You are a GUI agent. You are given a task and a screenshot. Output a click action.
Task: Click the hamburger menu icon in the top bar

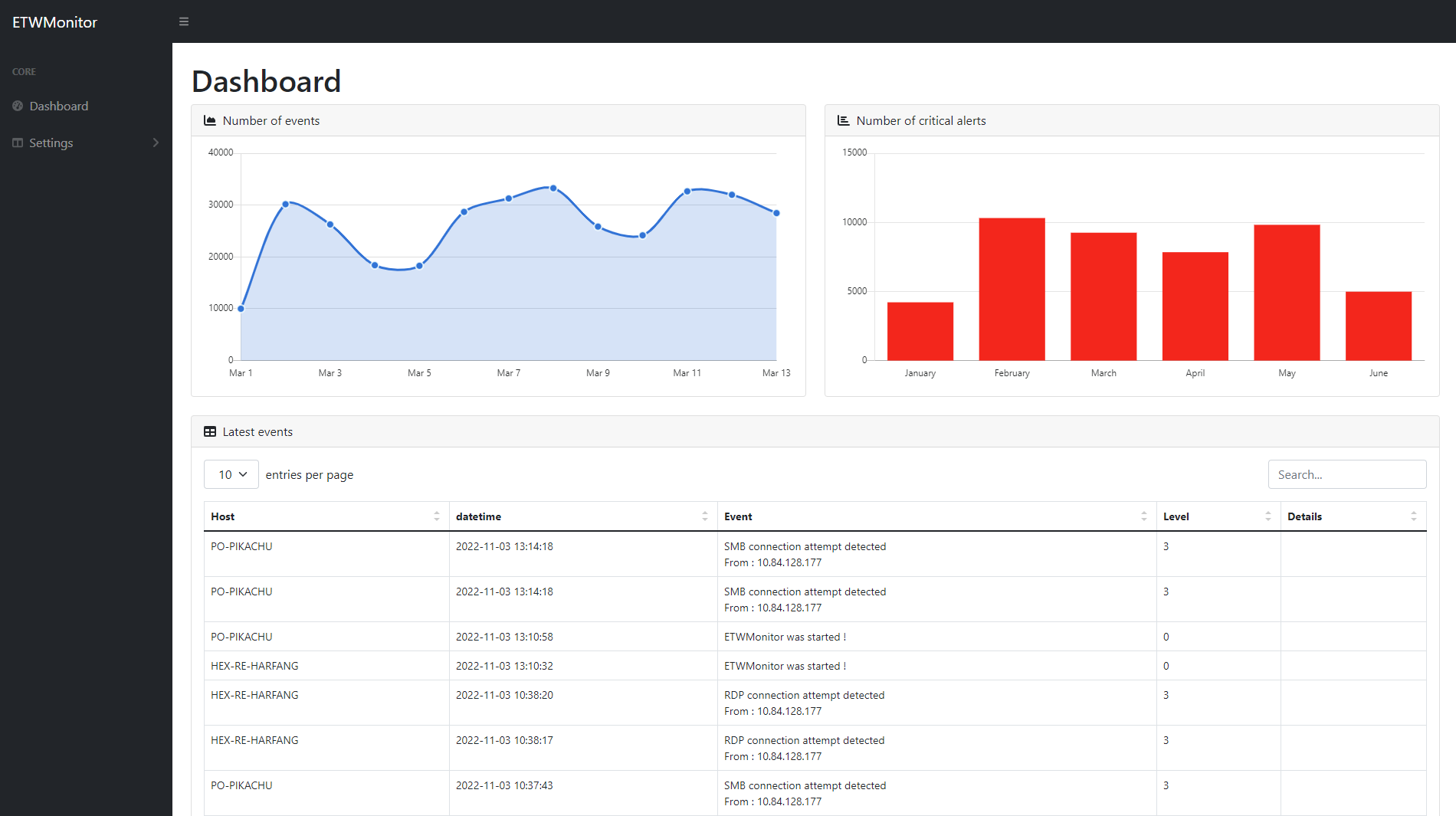click(183, 21)
